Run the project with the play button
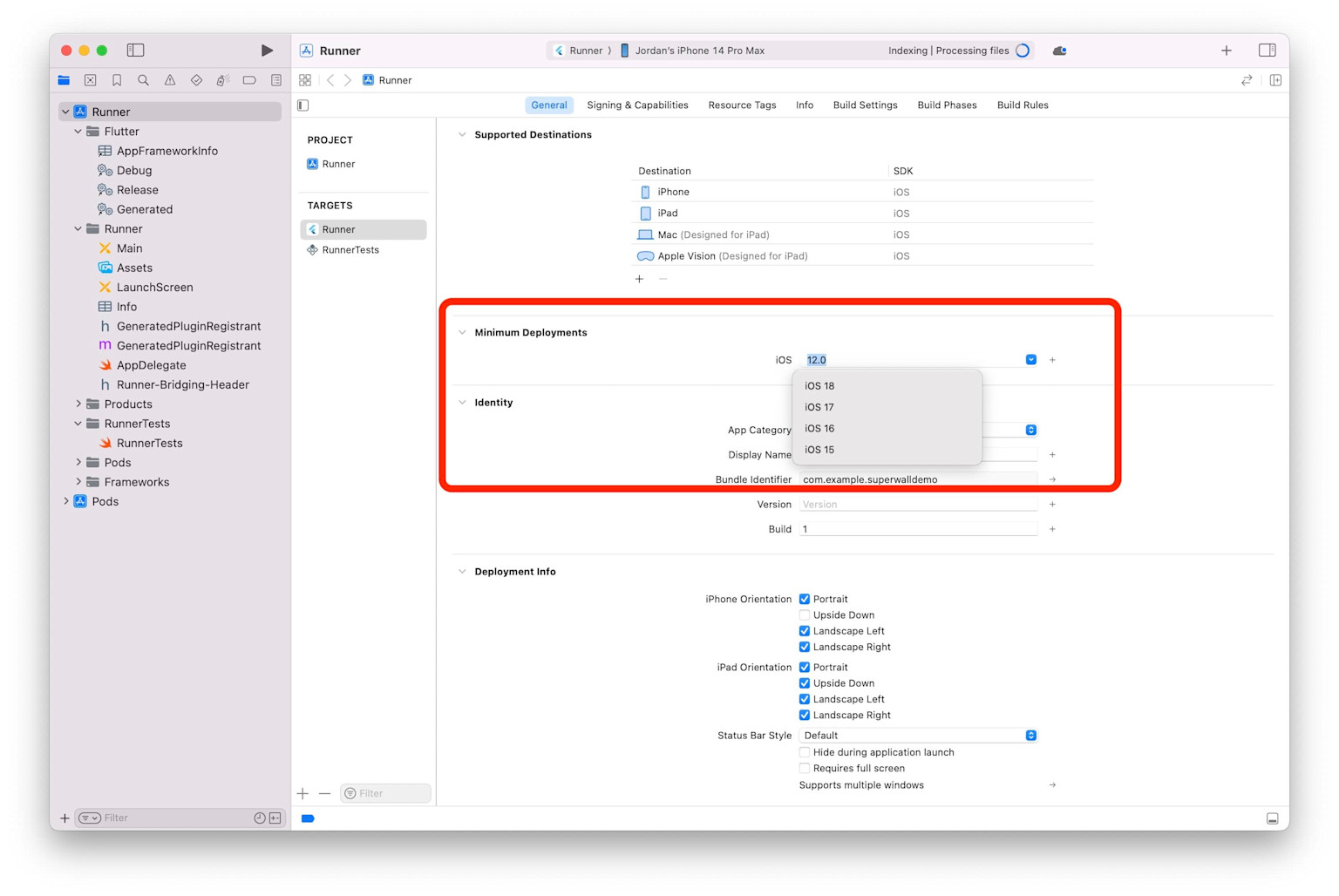The height and width of the screenshot is (896, 1339). pos(267,51)
